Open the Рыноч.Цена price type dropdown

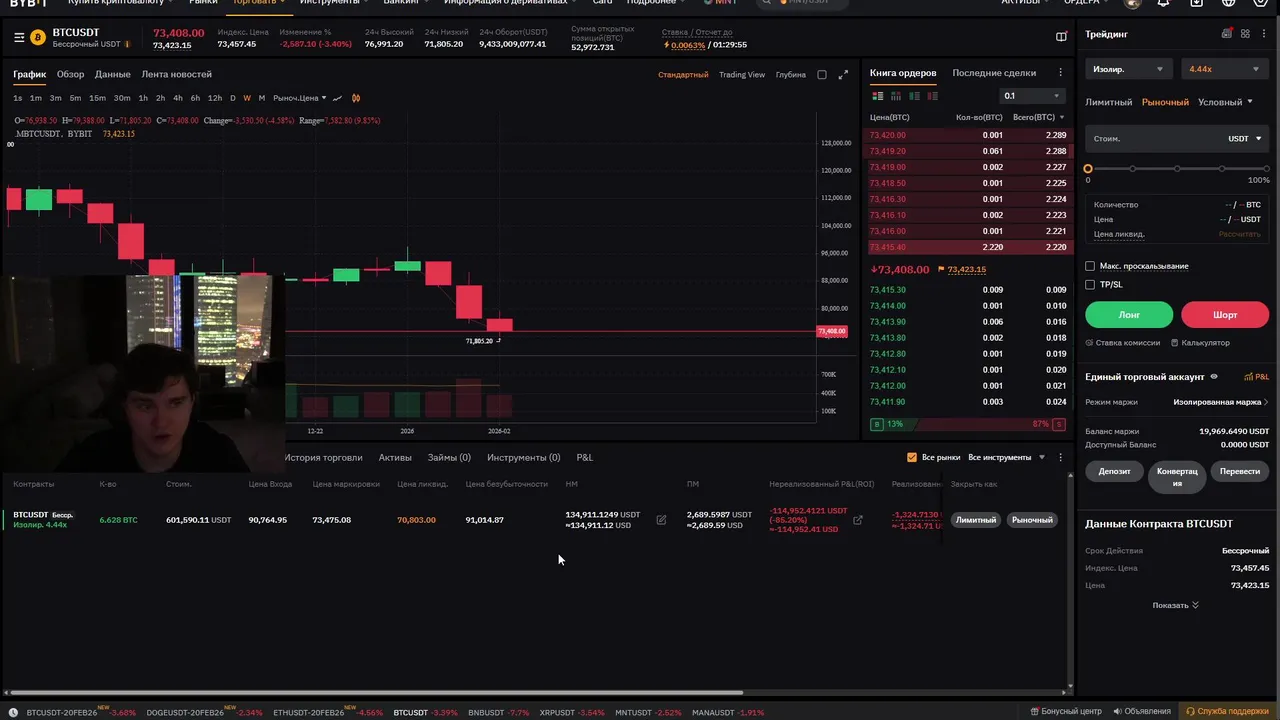[299, 98]
